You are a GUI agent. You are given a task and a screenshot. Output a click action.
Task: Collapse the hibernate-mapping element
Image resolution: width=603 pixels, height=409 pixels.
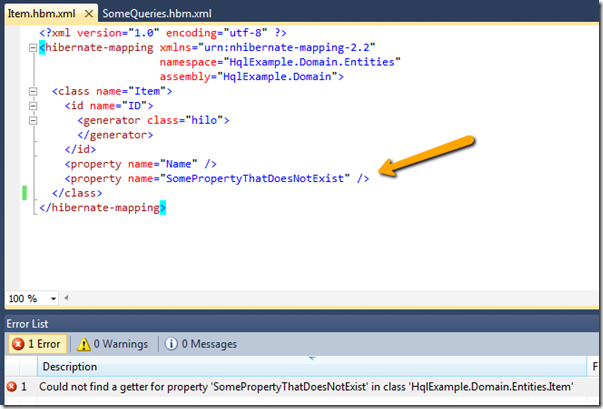pyautogui.click(x=33, y=48)
